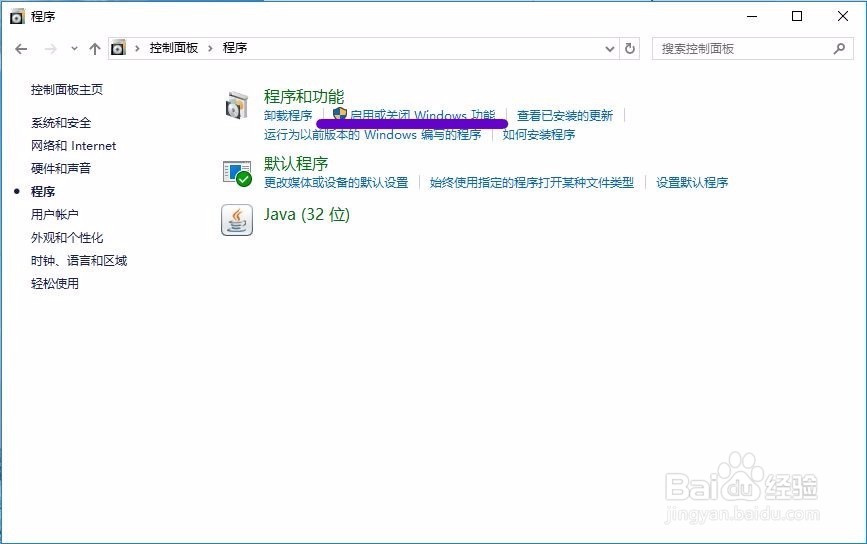Open 始终使用指定的程序打开某种文件类型
867x544 pixels.
pos(532,182)
